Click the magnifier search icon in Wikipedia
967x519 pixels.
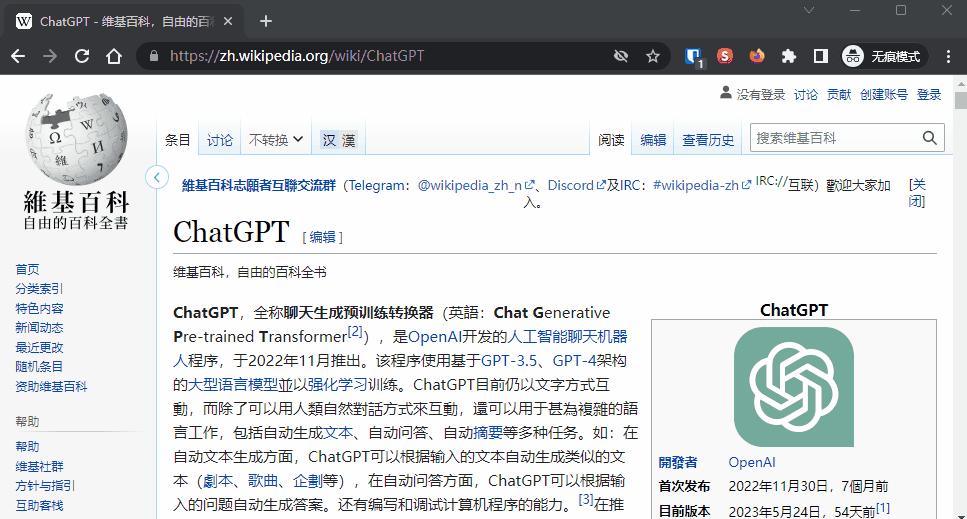tap(929, 138)
